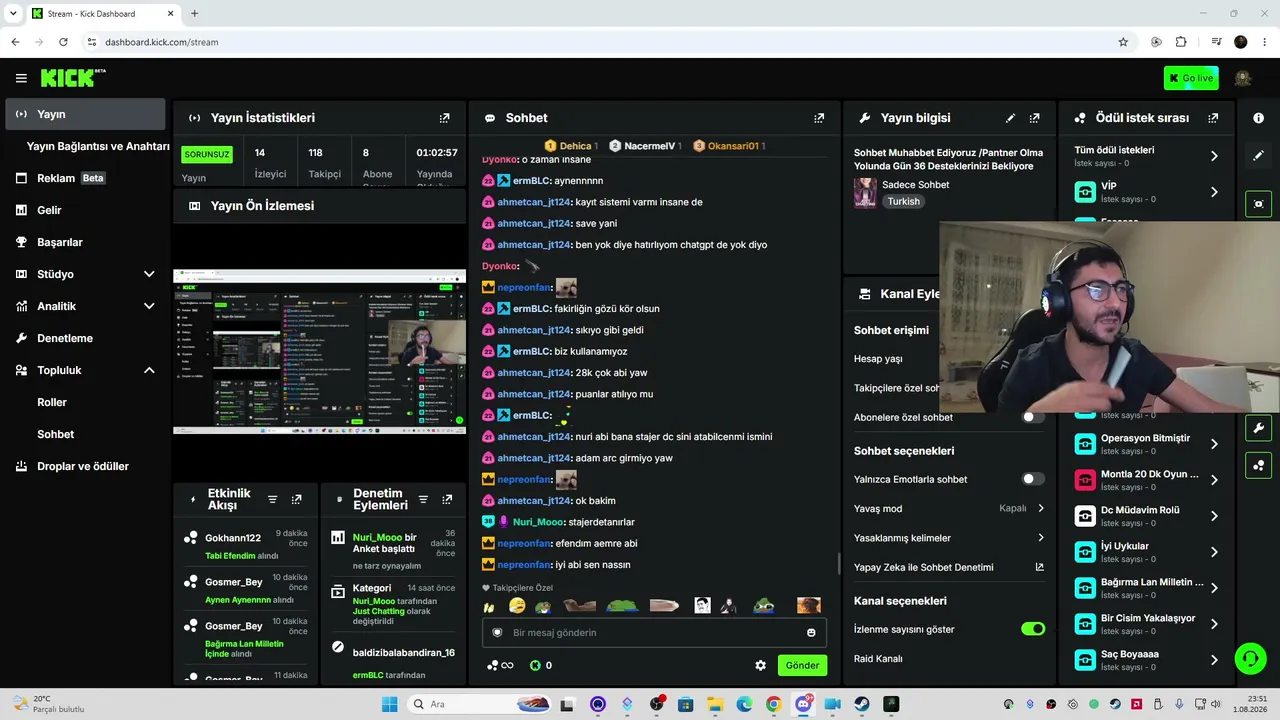Click the user avatar in the header
Screen dimensions: 1280x720
click(x=1243, y=78)
